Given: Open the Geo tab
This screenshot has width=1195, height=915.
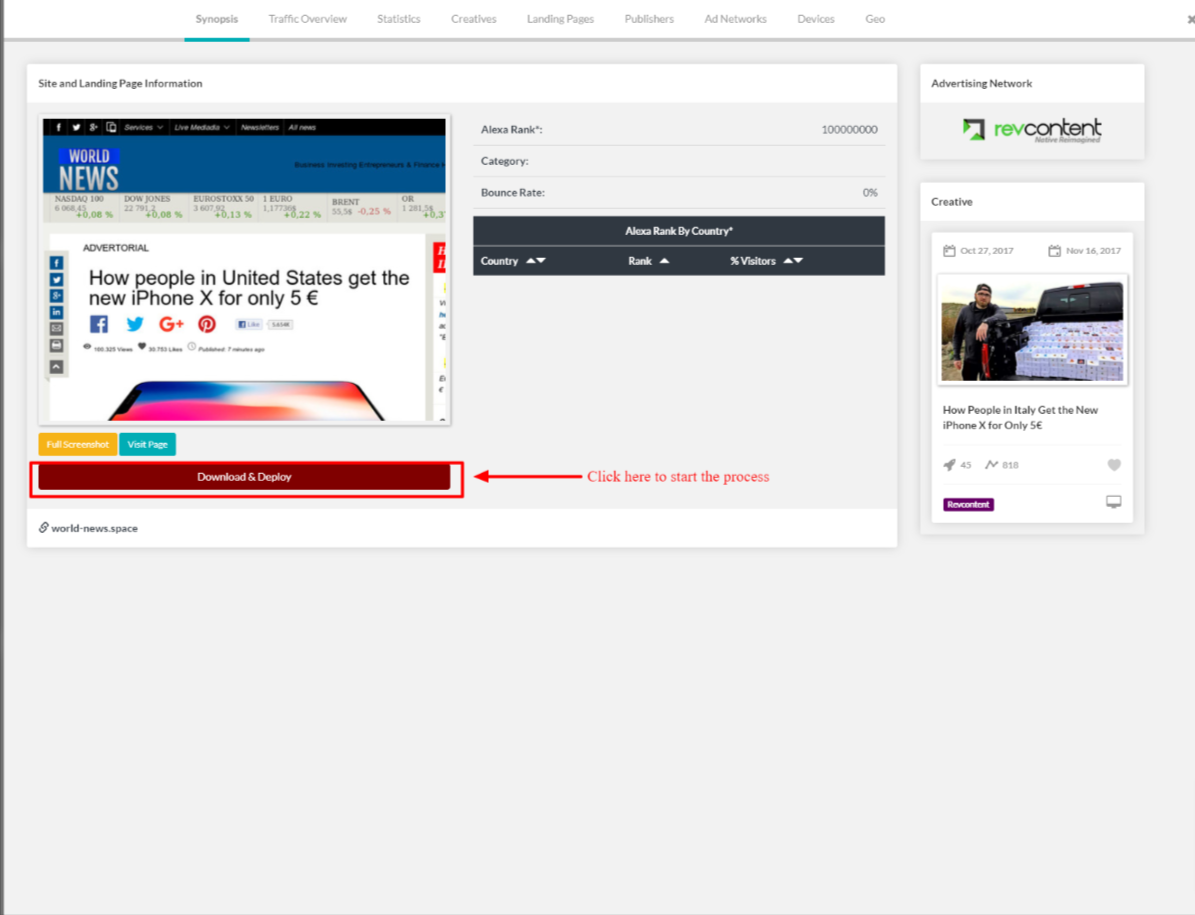Looking at the screenshot, I should point(875,19).
